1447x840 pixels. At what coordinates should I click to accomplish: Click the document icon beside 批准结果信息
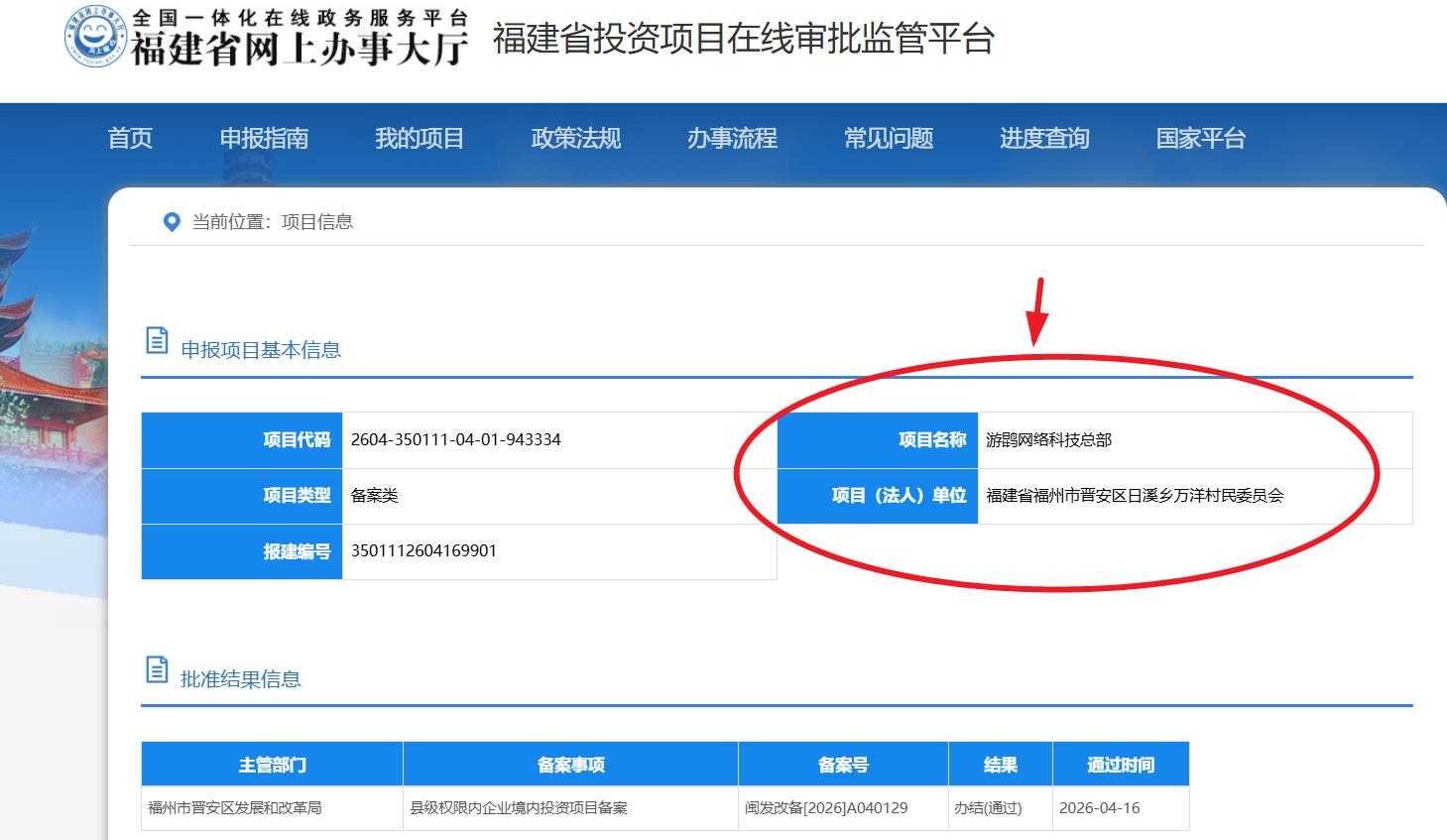[157, 669]
